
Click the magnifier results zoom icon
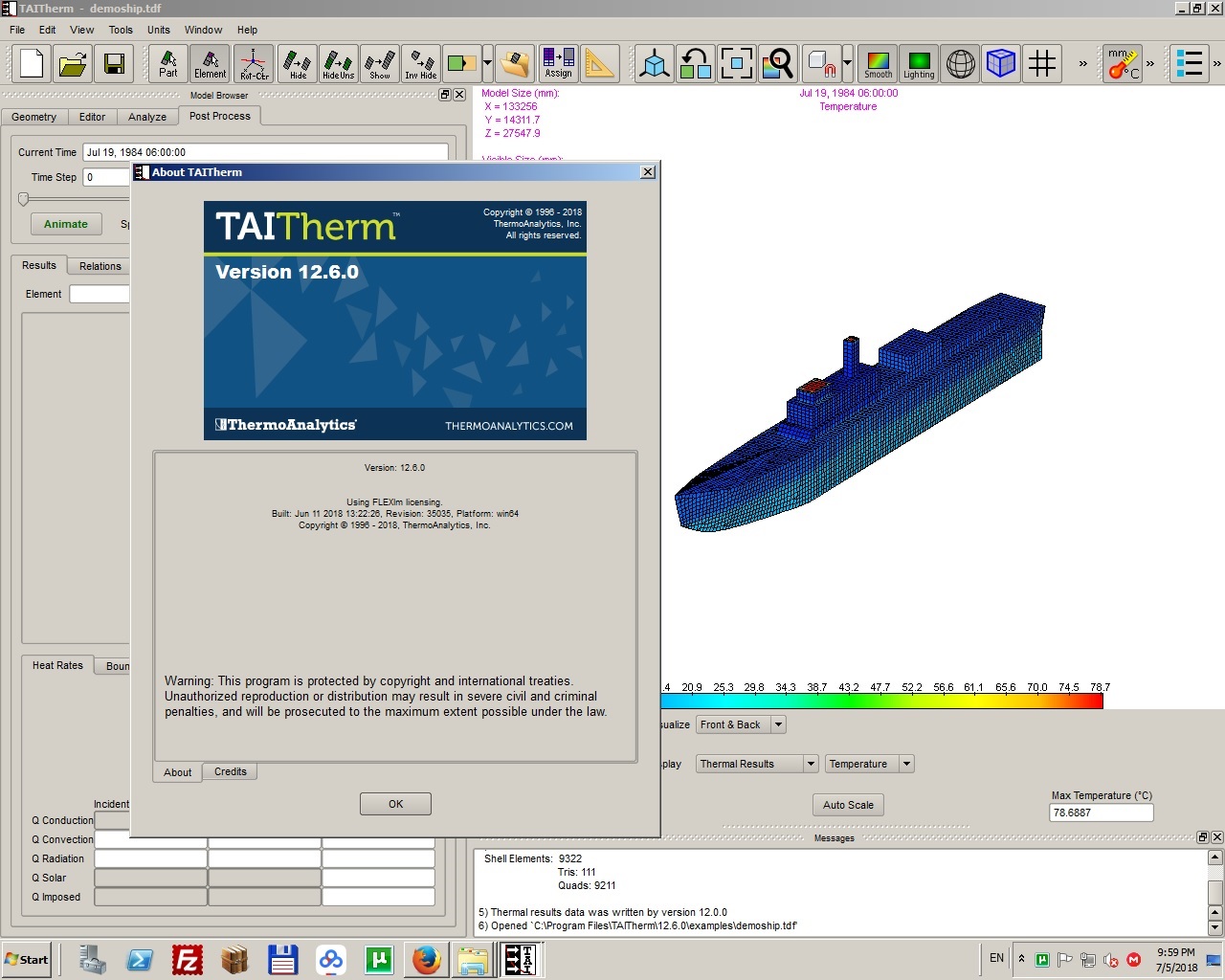(x=778, y=64)
